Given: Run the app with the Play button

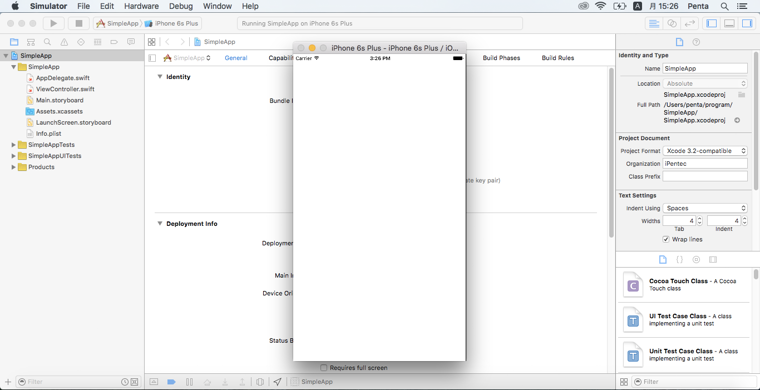Looking at the screenshot, I should pyautogui.click(x=54, y=23).
